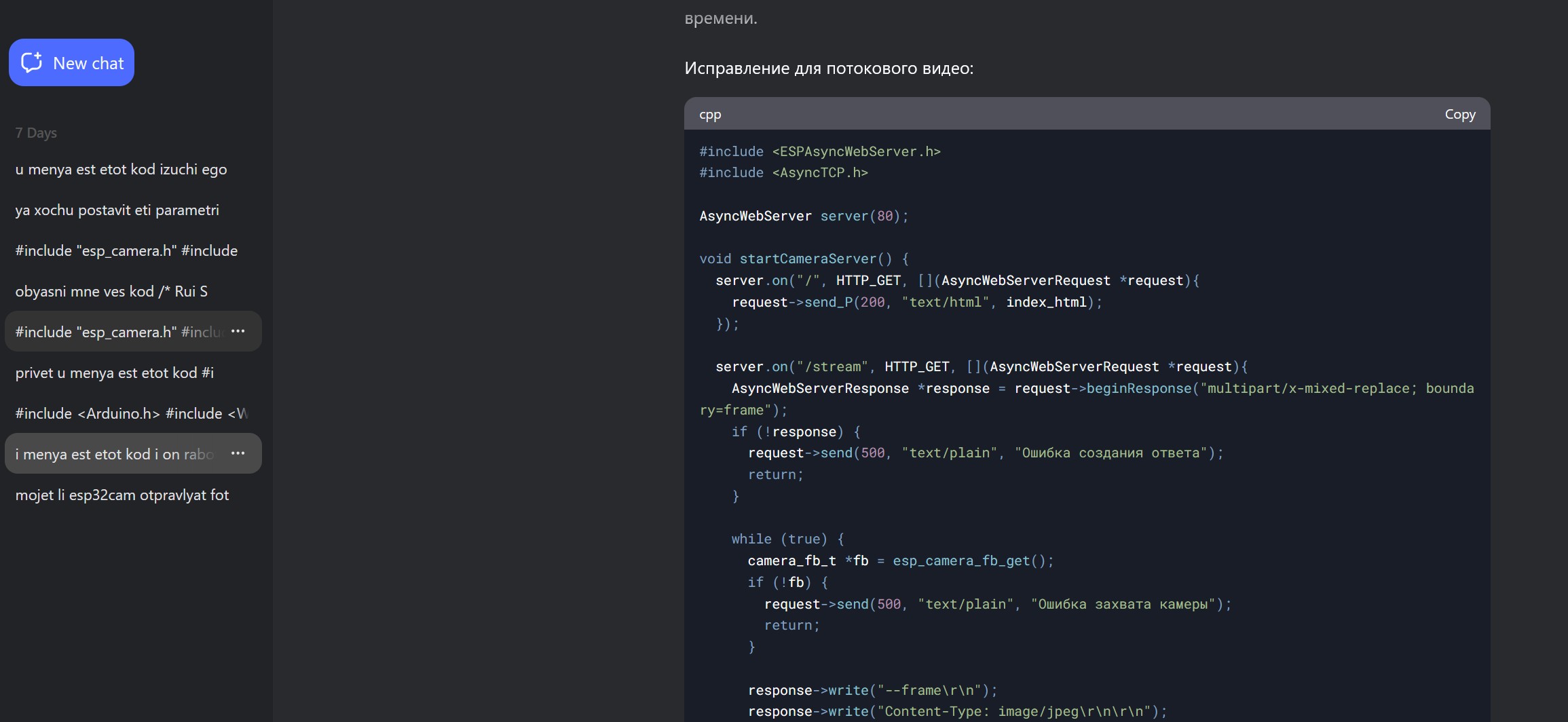The height and width of the screenshot is (722, 1568).
Task: Click code line with 'send_P(200, "text/html", index_html)'
Action: (917, 302)
